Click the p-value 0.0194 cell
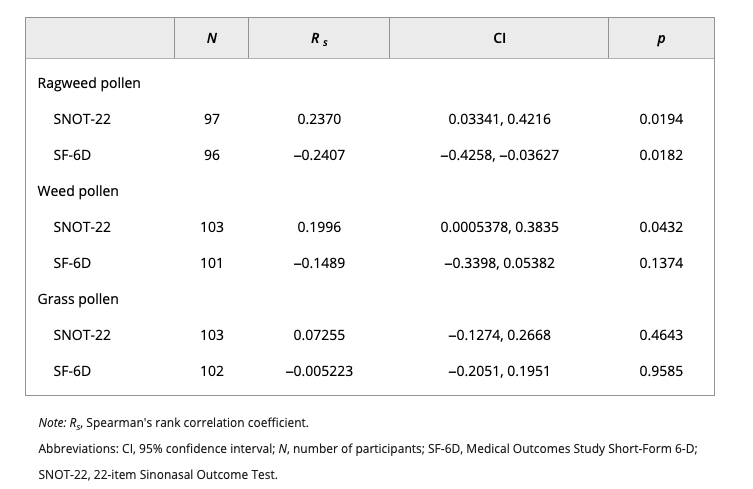 pos(660,119)
